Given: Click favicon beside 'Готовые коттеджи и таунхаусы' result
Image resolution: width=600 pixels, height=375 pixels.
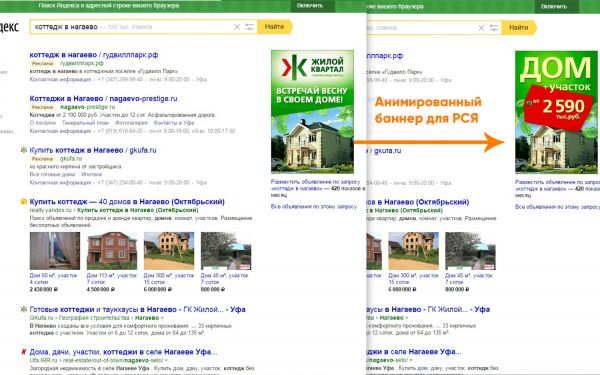Looking at the screenshot, I should pos(24,309).
